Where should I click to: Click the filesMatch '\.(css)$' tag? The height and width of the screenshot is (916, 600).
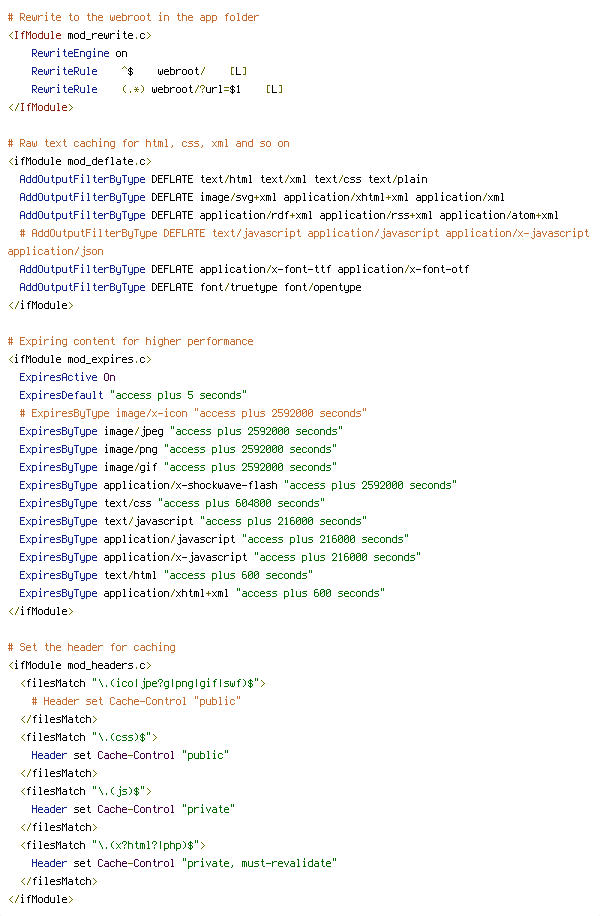click(89, 737)
